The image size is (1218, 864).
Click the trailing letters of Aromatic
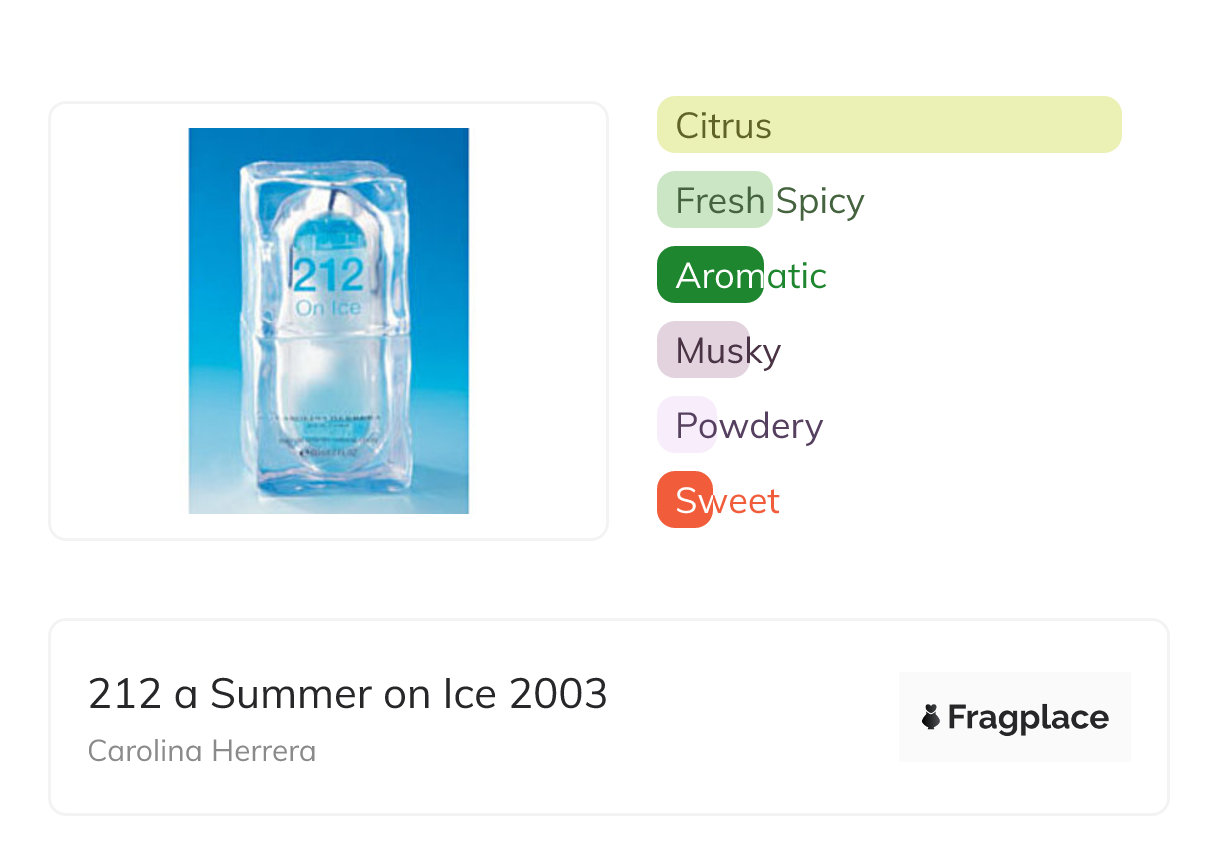797,276
